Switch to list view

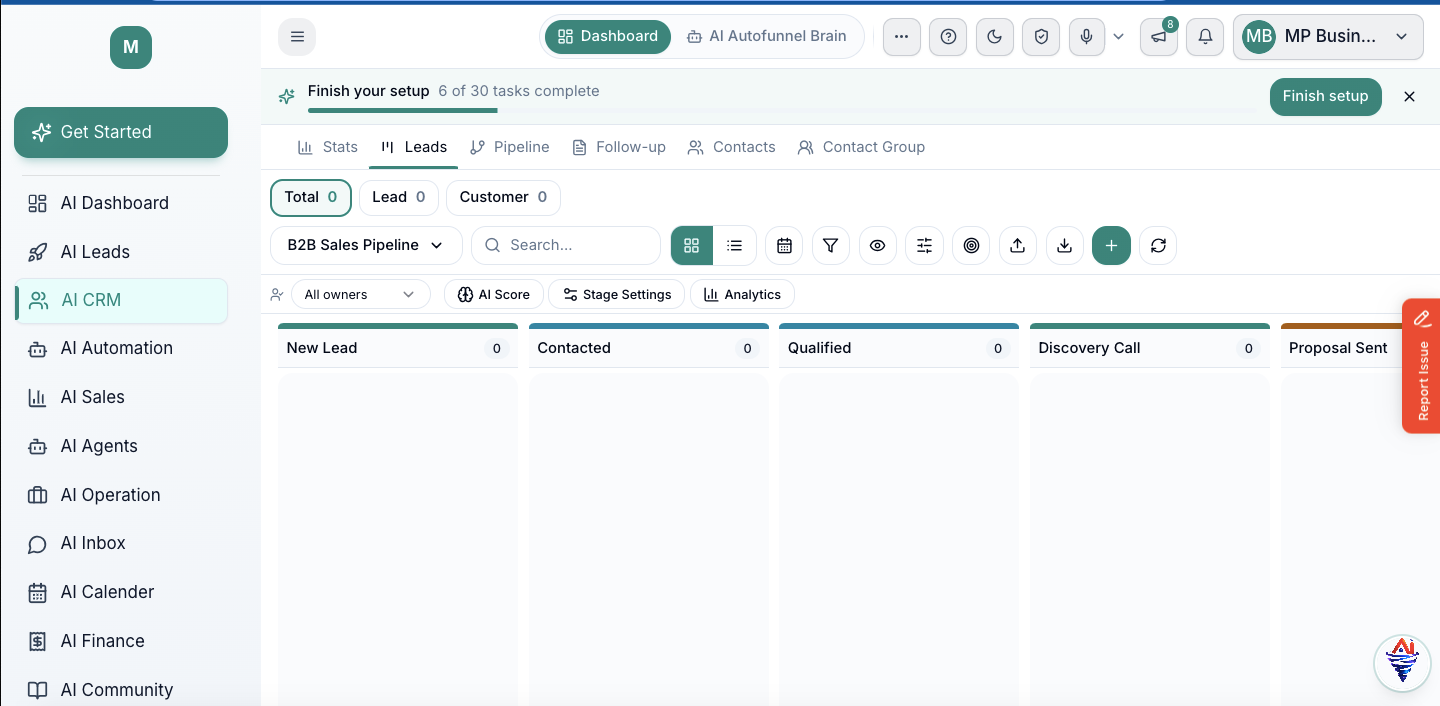point(734,245)
